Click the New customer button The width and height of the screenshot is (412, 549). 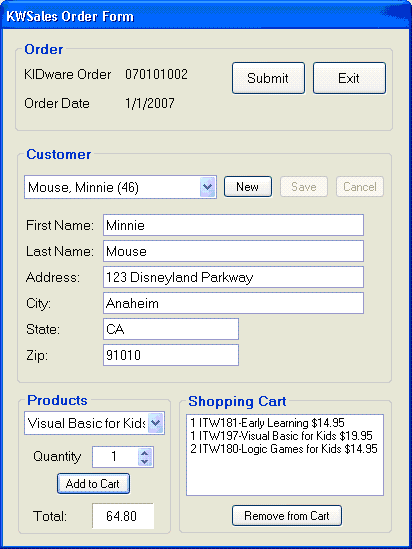pyautogui.click(x=247, y=187)
